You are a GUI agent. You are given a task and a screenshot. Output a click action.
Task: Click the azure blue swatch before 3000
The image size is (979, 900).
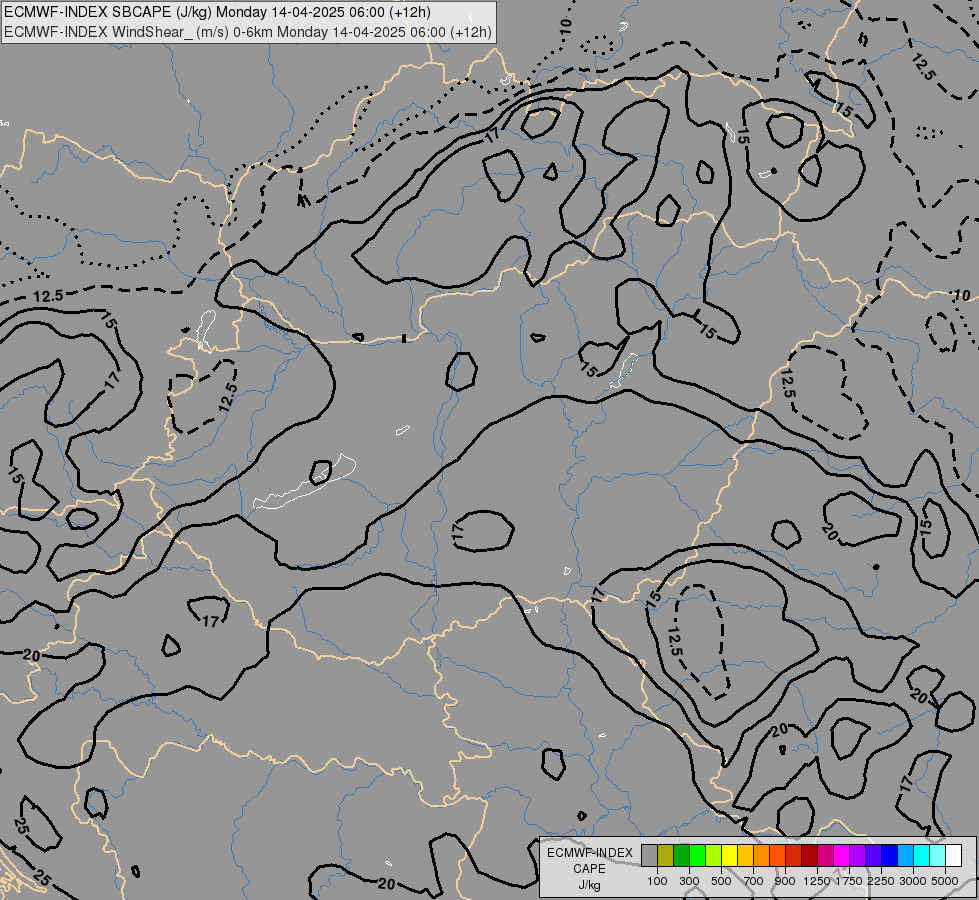point(906,856)
